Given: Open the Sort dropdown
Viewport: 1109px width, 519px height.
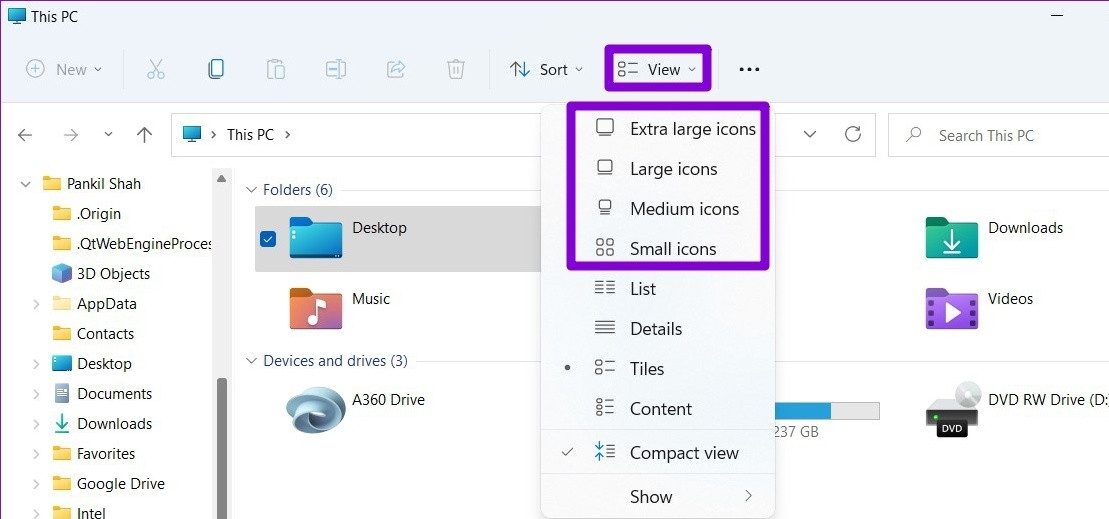Looking at the screenshot, I should point(547,69).
